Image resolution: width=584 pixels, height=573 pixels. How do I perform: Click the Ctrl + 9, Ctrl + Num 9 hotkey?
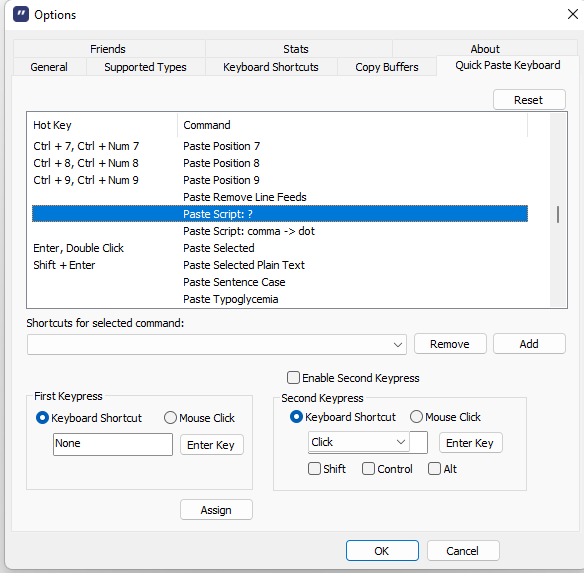tap(86, 180)
